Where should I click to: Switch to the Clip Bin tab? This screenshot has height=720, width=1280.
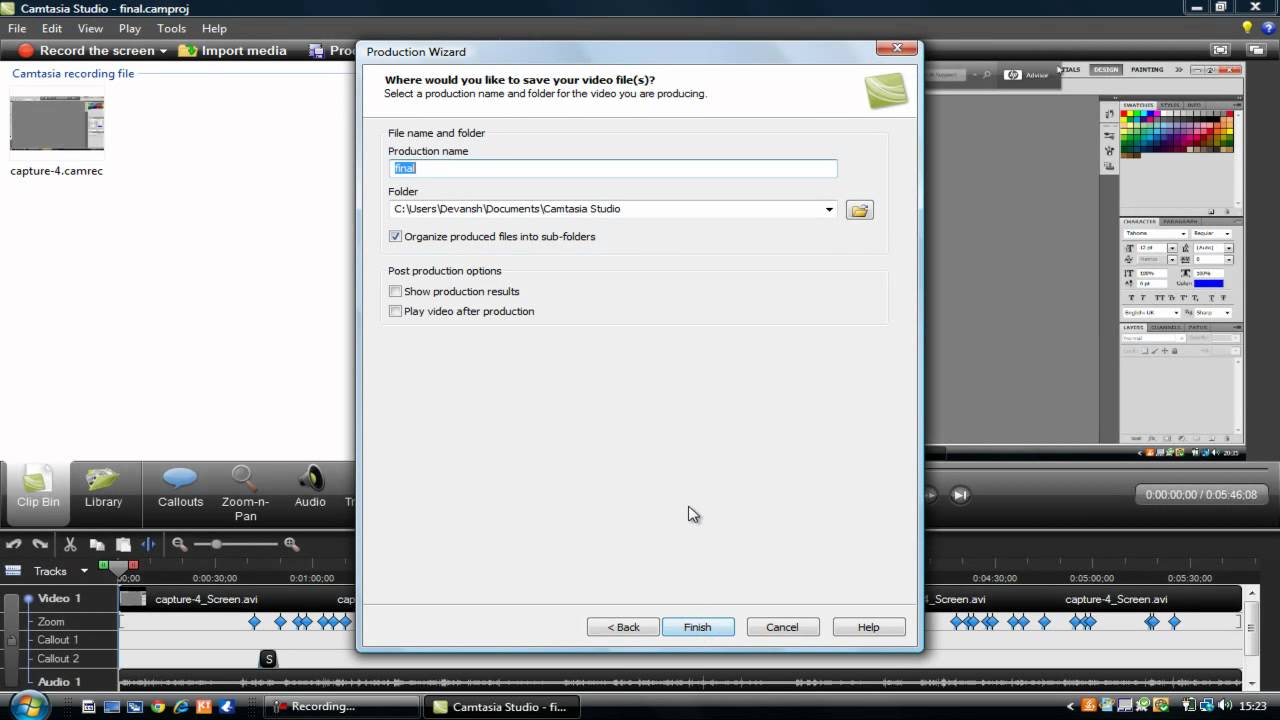[x=38, y=491]
